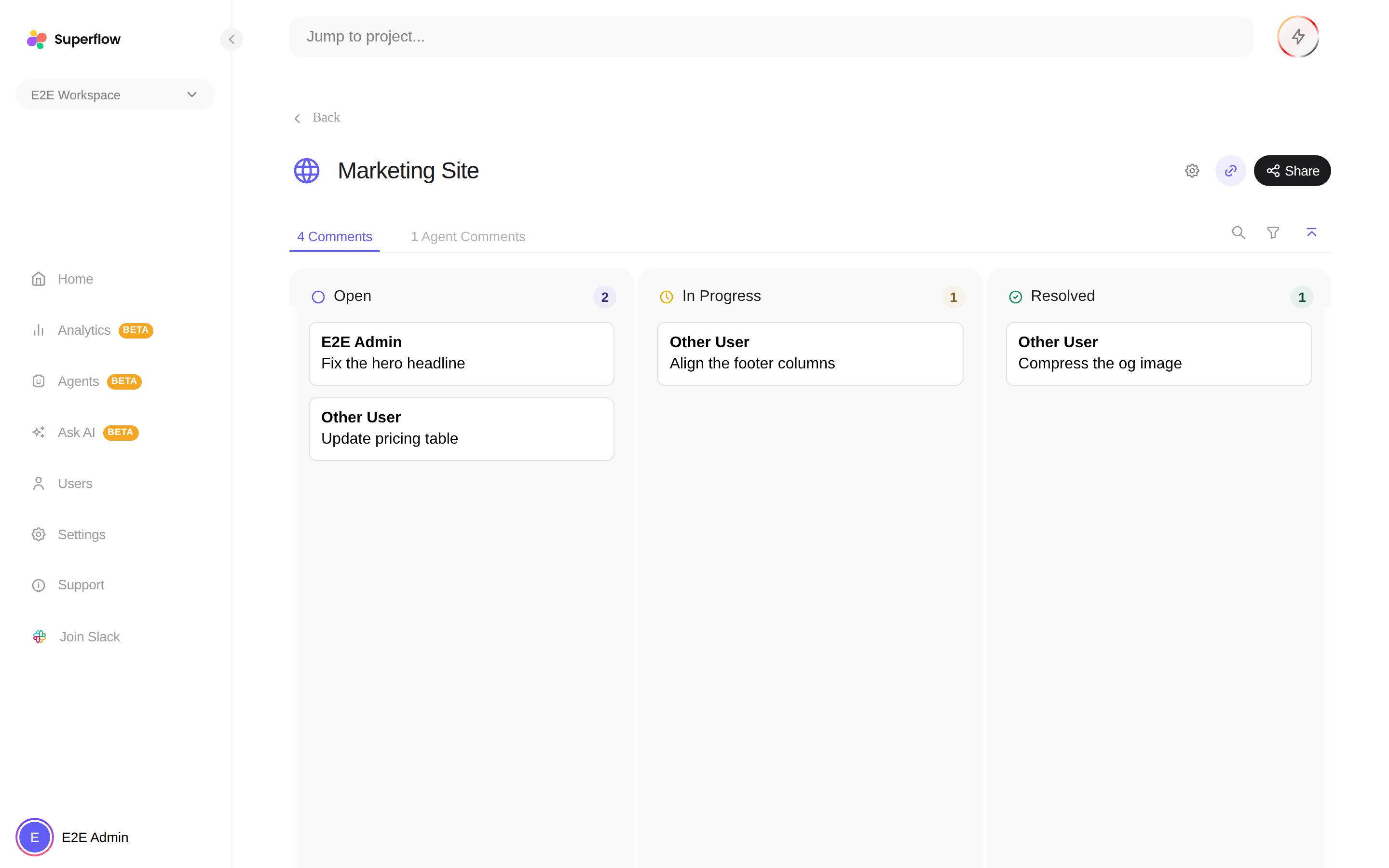The width and height of the screenshot is (1389, 868).
Task: Focus the Jump to project search field
Action: click(771, 37)
